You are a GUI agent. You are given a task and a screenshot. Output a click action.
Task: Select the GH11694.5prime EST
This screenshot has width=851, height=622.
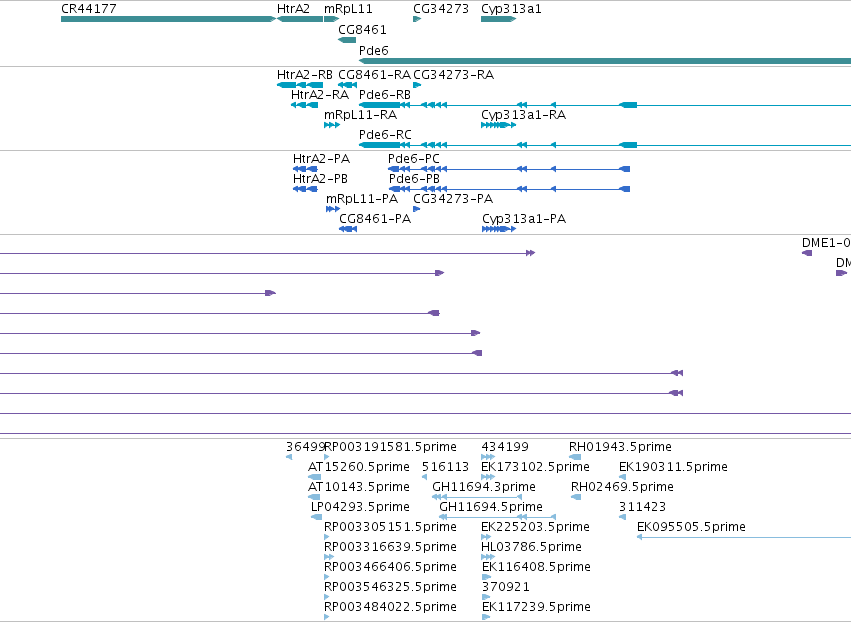pos(497,517)
